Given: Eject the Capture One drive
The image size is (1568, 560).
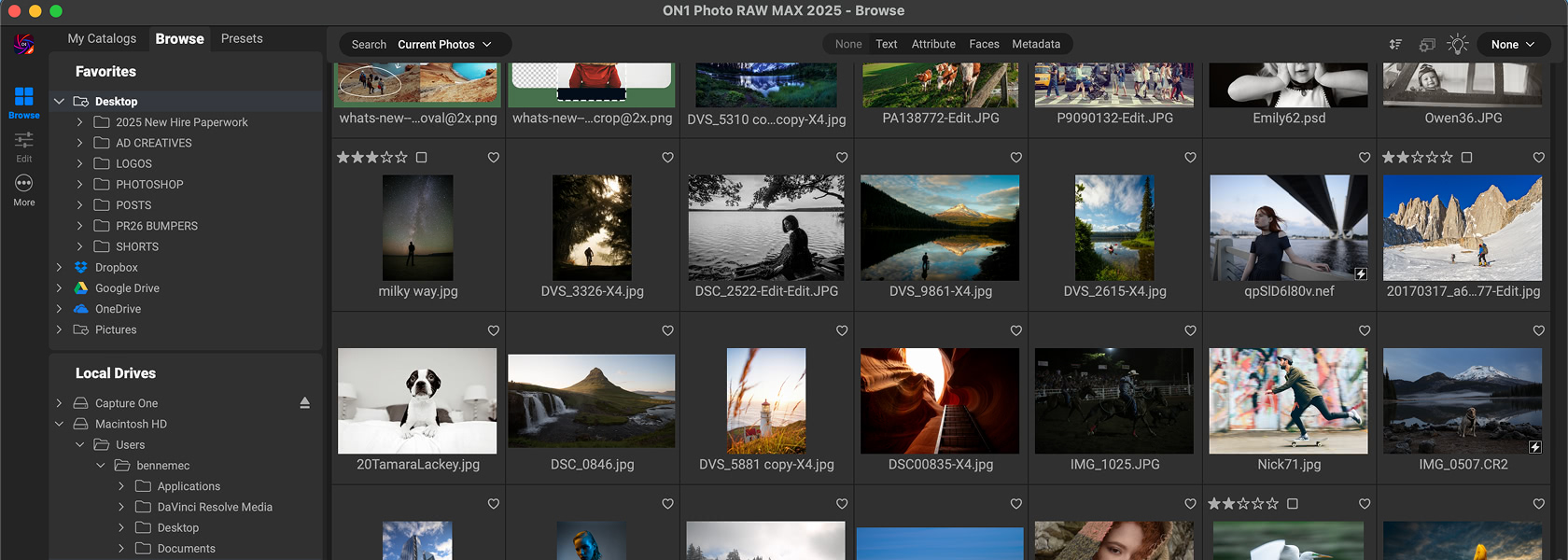Looking at the screenshot, I should [x=304, y=403].
